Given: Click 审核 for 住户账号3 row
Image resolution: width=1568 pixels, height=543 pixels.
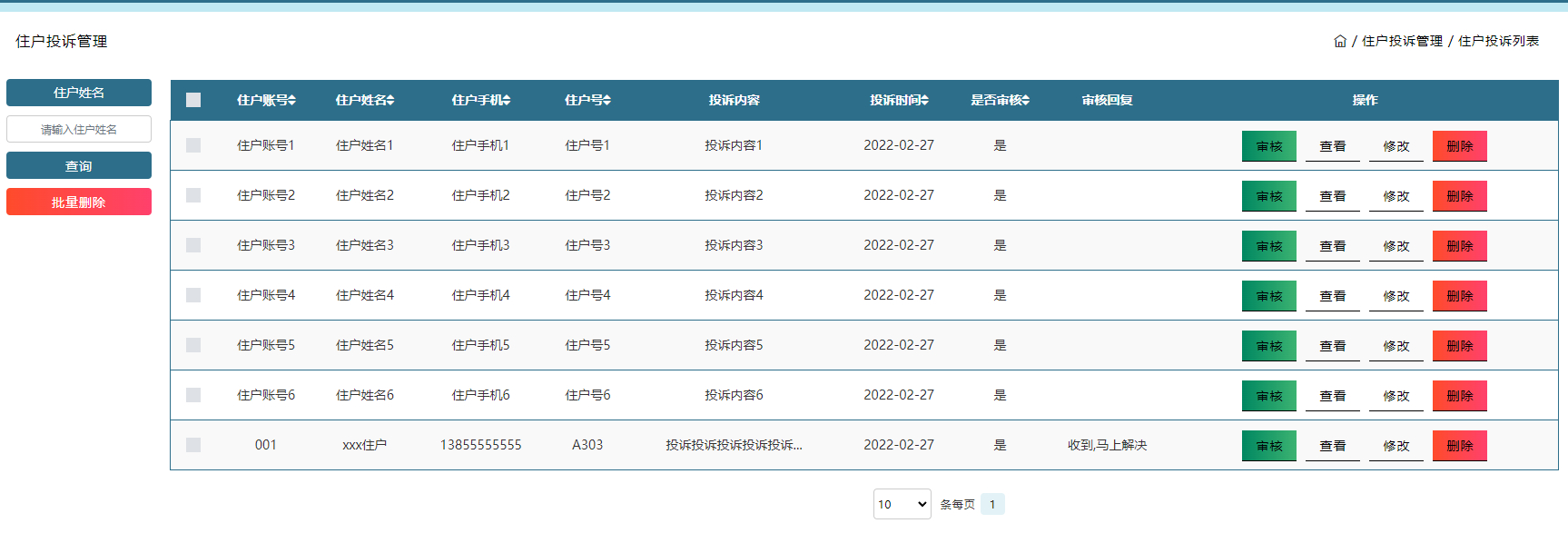Looking at the screenshot, I should tap(1269, 246).
